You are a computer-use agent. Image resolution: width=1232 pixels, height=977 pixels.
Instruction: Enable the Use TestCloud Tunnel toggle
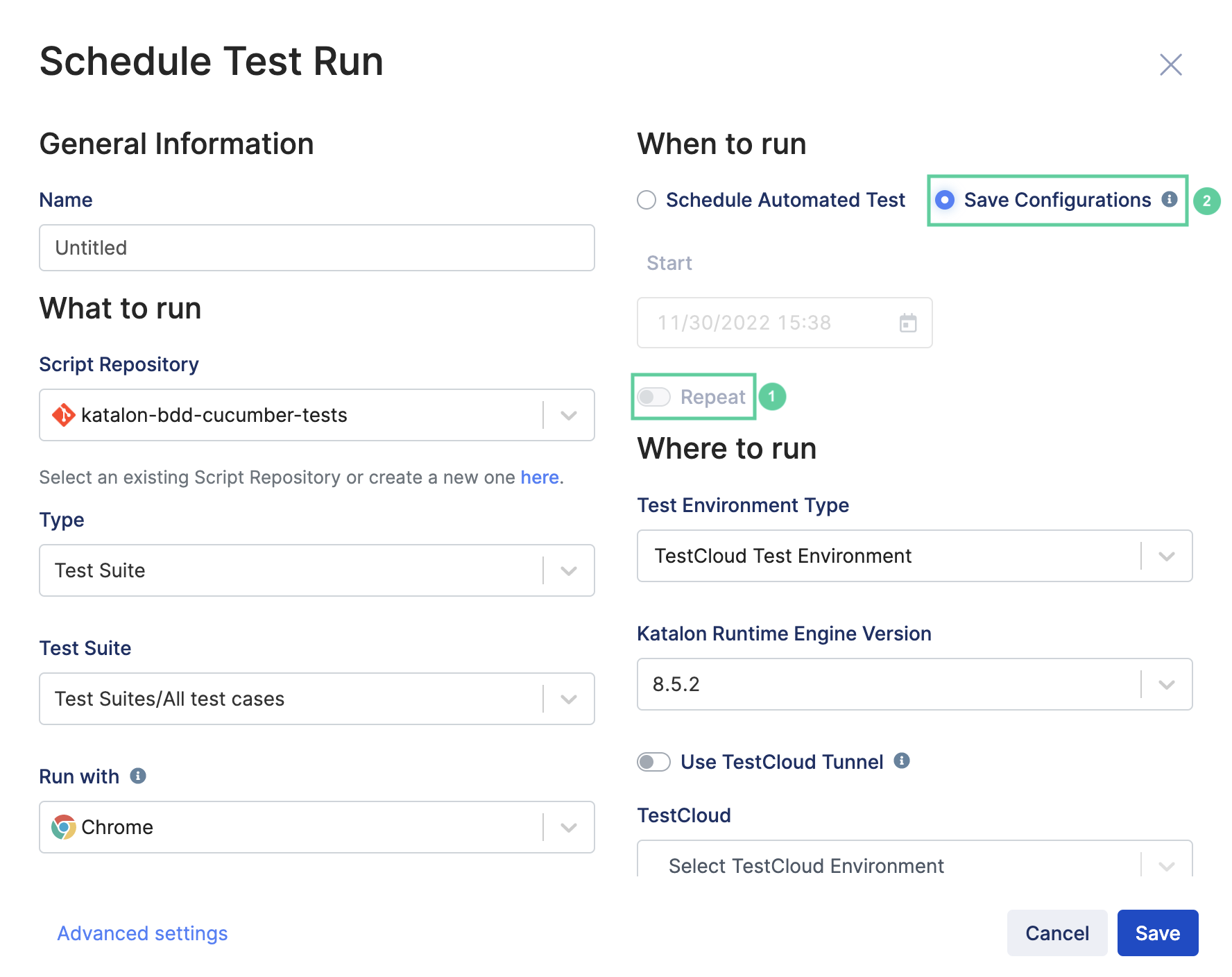[653, 761]
